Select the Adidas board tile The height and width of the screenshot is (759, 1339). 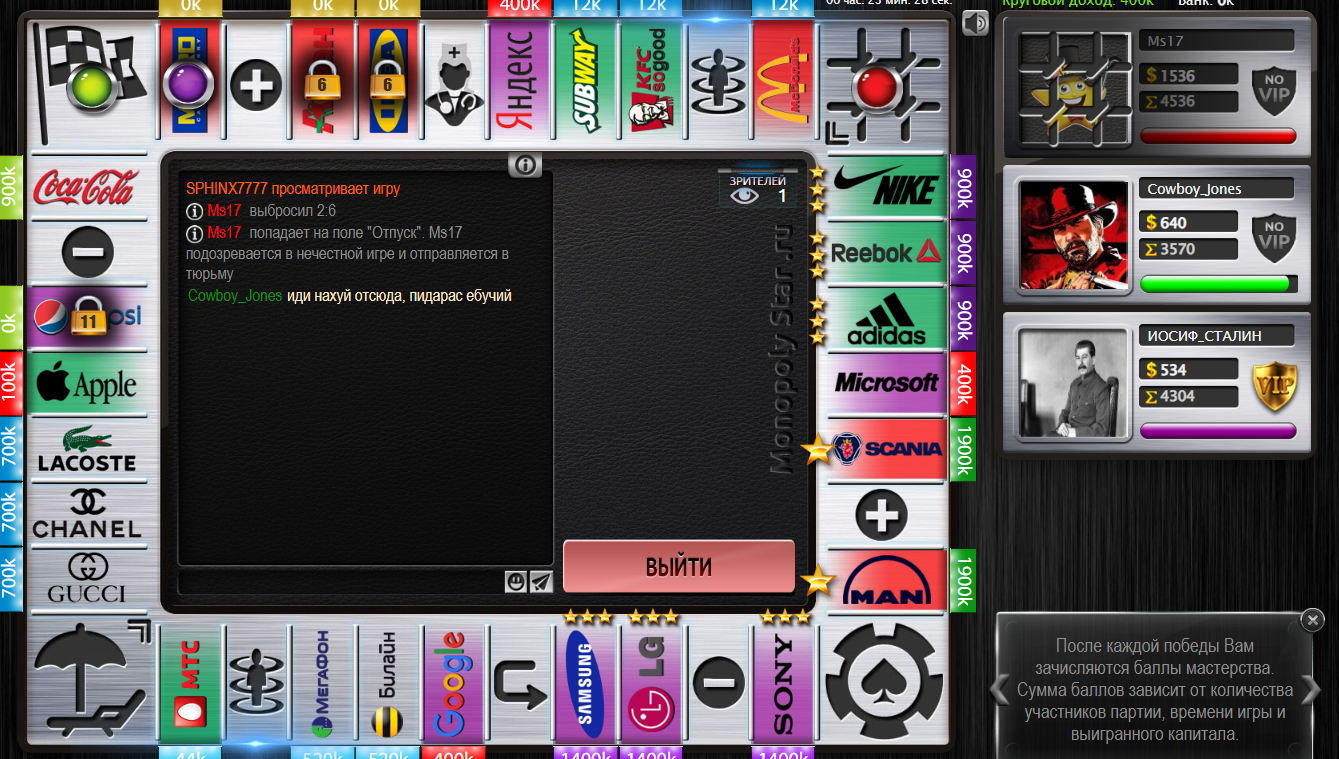887,319
